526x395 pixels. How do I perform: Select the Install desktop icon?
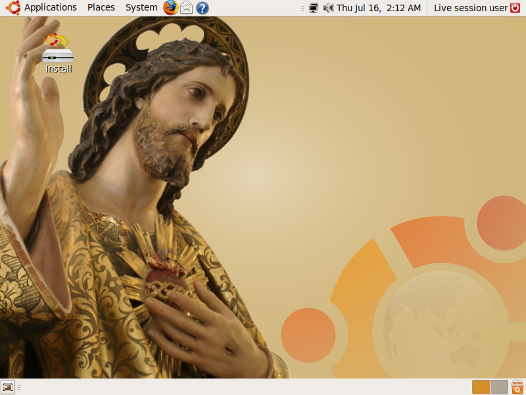(58, 53)
